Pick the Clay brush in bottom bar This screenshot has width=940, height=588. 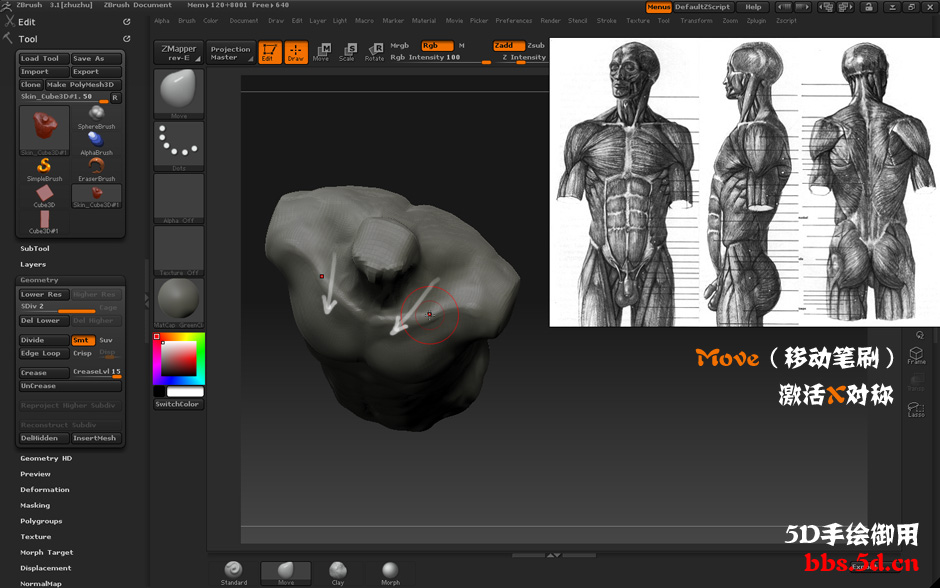[338, 573]
